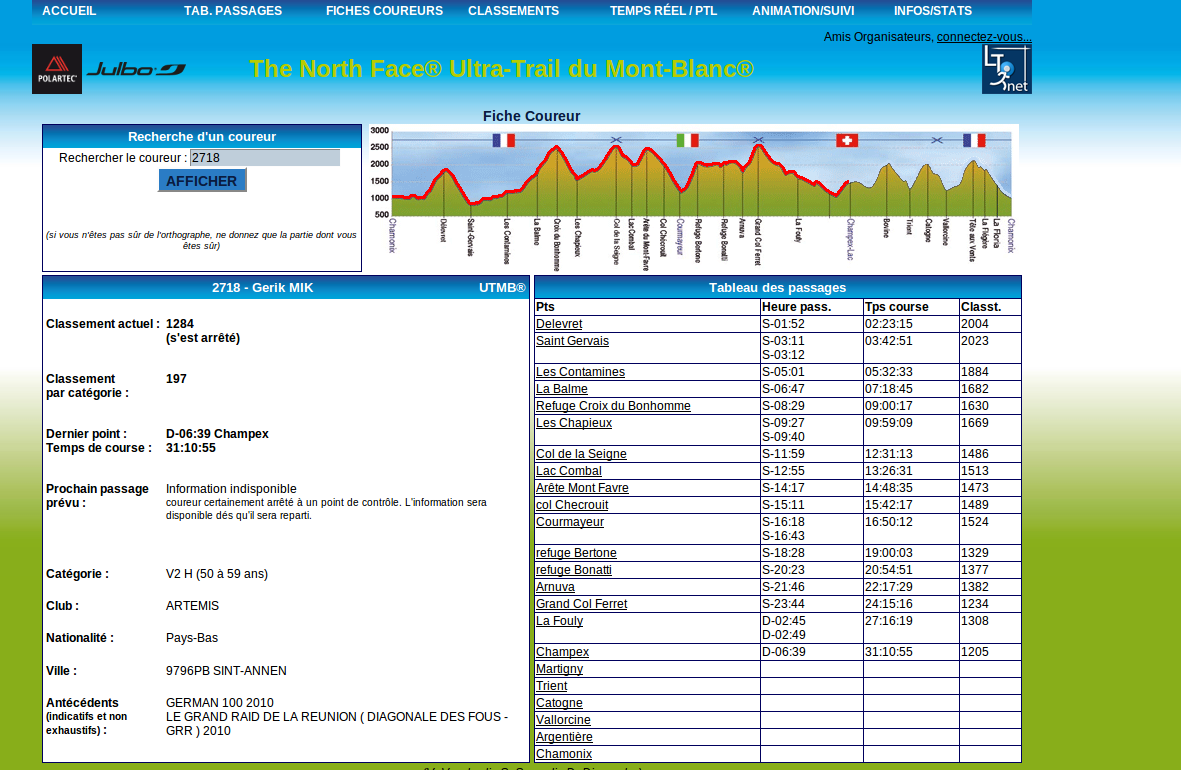
Task: Open the CLASSEMENTS menu
Action: 514,11
